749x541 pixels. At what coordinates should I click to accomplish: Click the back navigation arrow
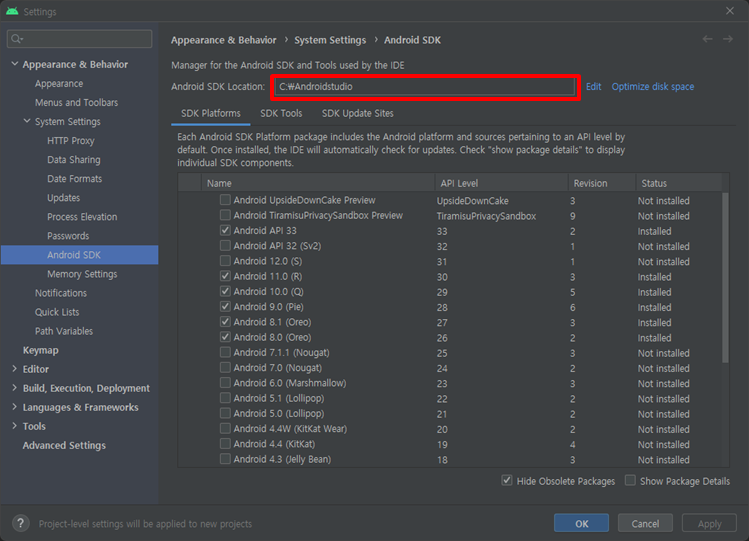point(707,39)
